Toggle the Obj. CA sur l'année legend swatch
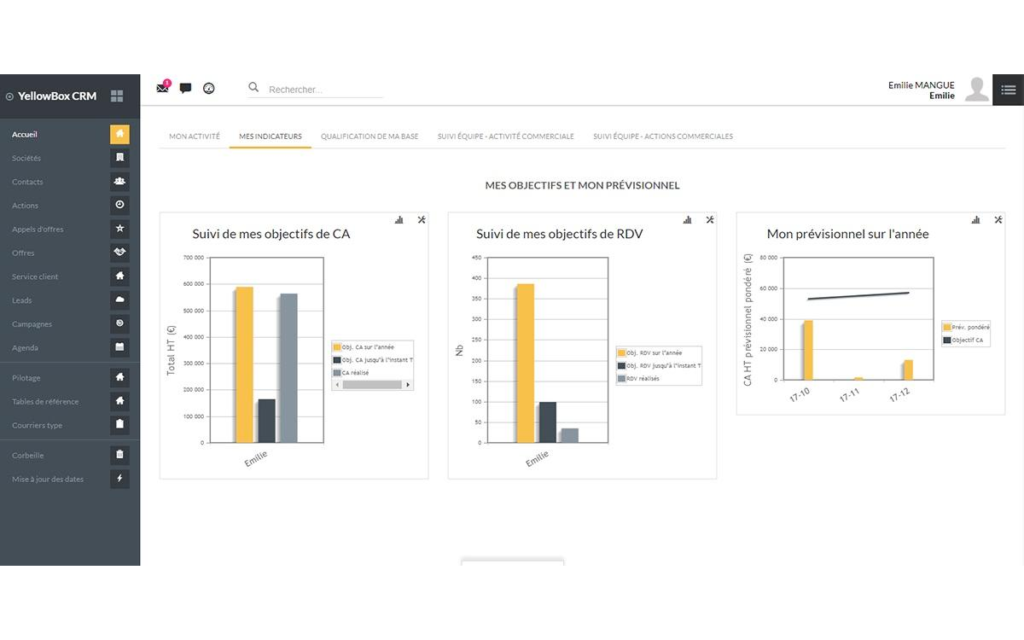 click(337, 347)
